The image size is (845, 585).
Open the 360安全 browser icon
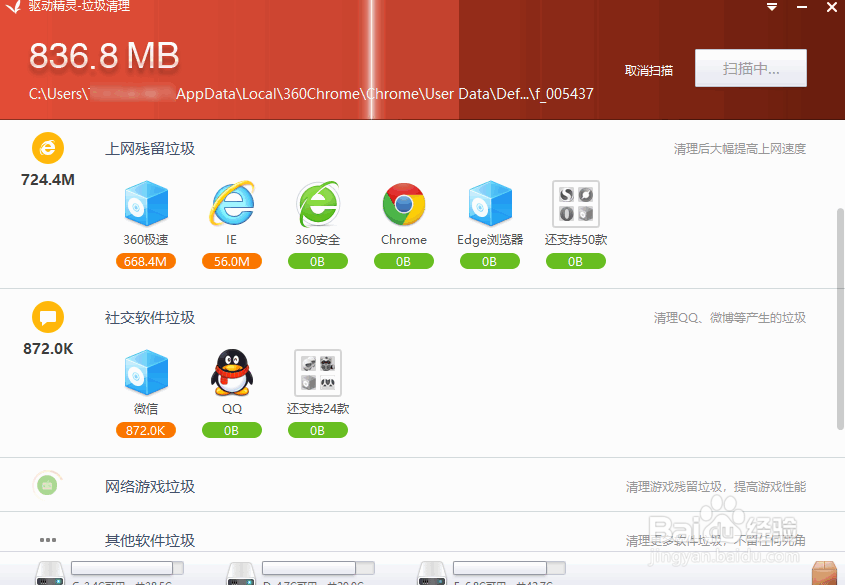click(318, 204)
